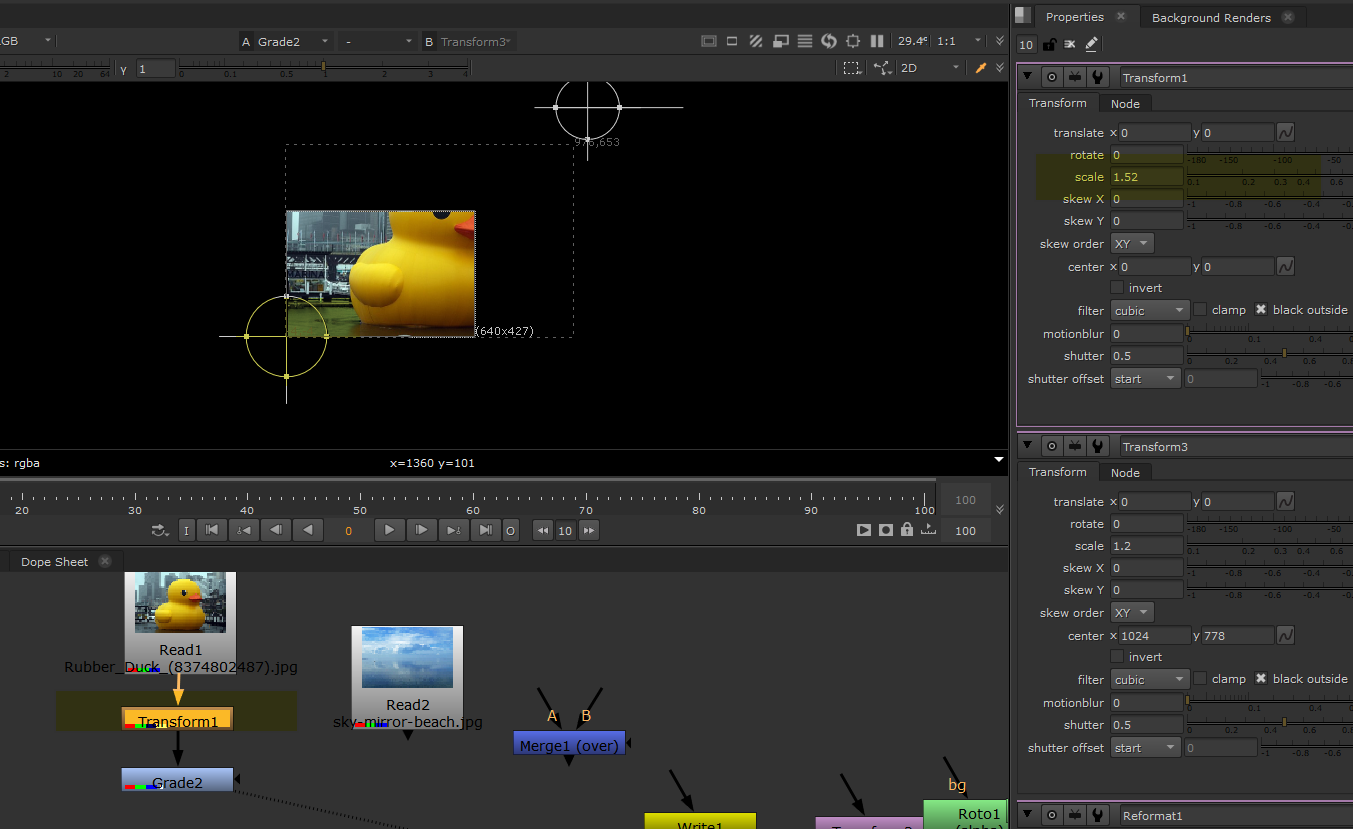Collapse the Reformat1 properties panel
The image size is (1353, 829).
pyautogui.click(x=1027, y=815)
